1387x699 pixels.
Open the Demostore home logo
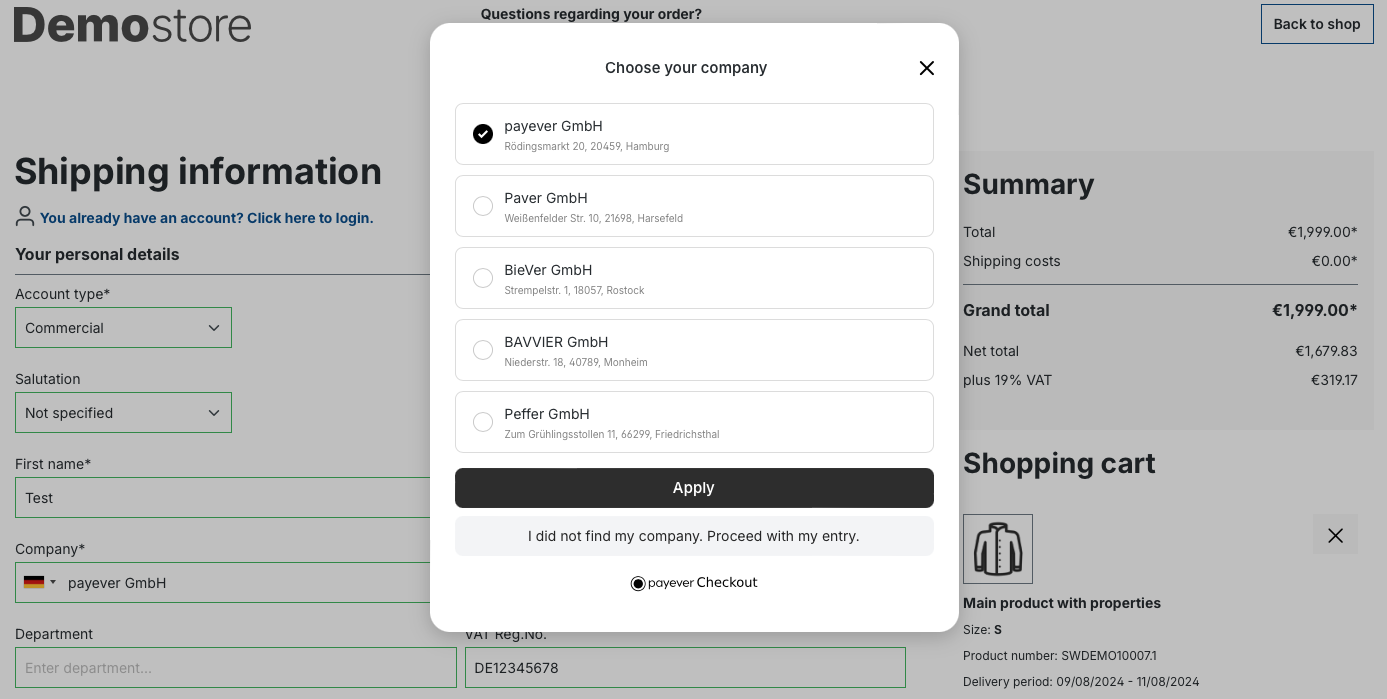tap(132, 25)
